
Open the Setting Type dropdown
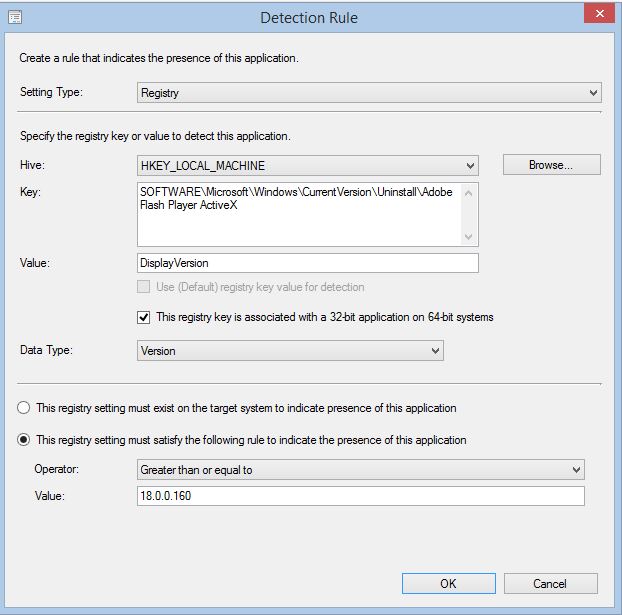pos(369,92)
